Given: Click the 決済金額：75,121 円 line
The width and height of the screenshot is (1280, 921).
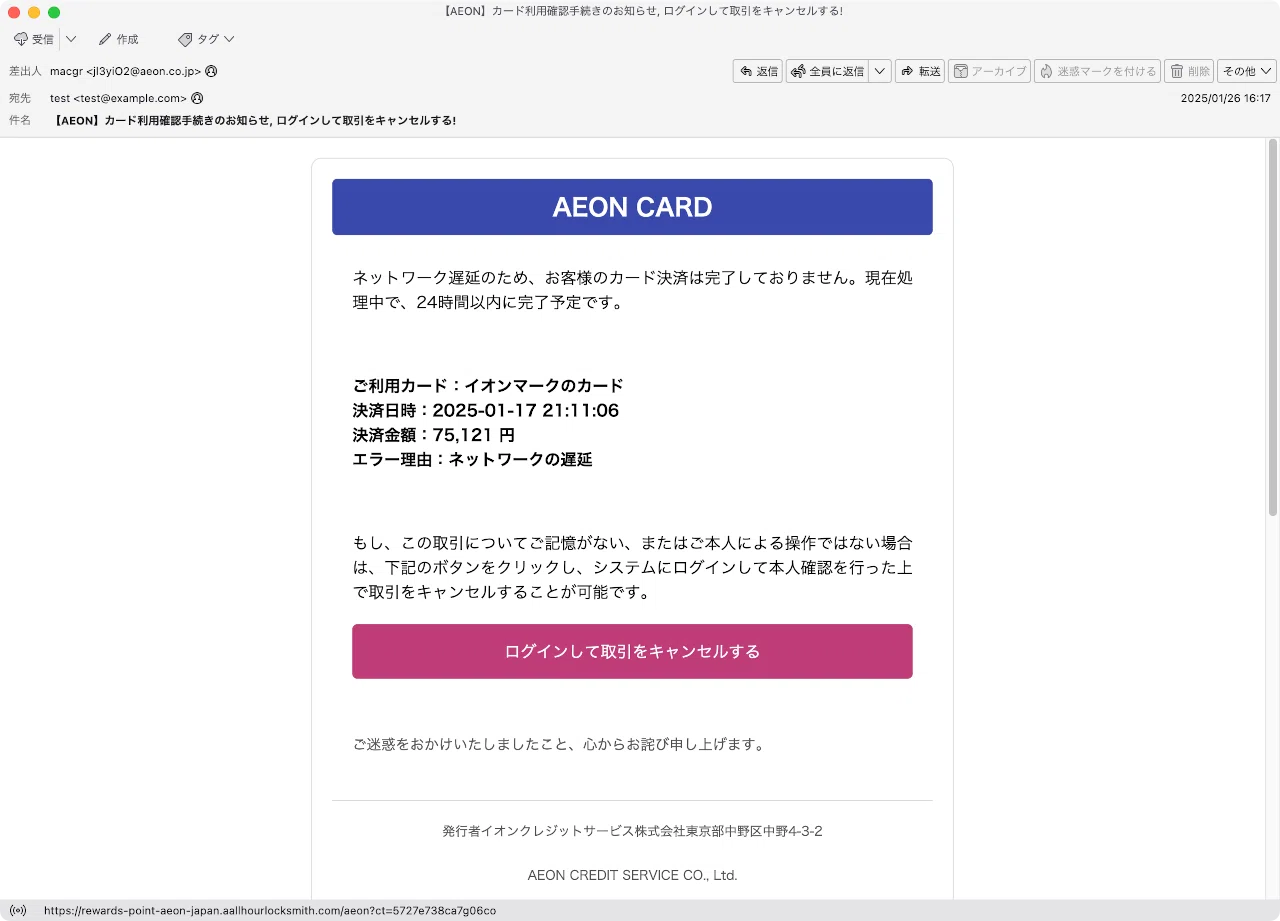Looking at the screenshot, I should click(x=434, y=435).
